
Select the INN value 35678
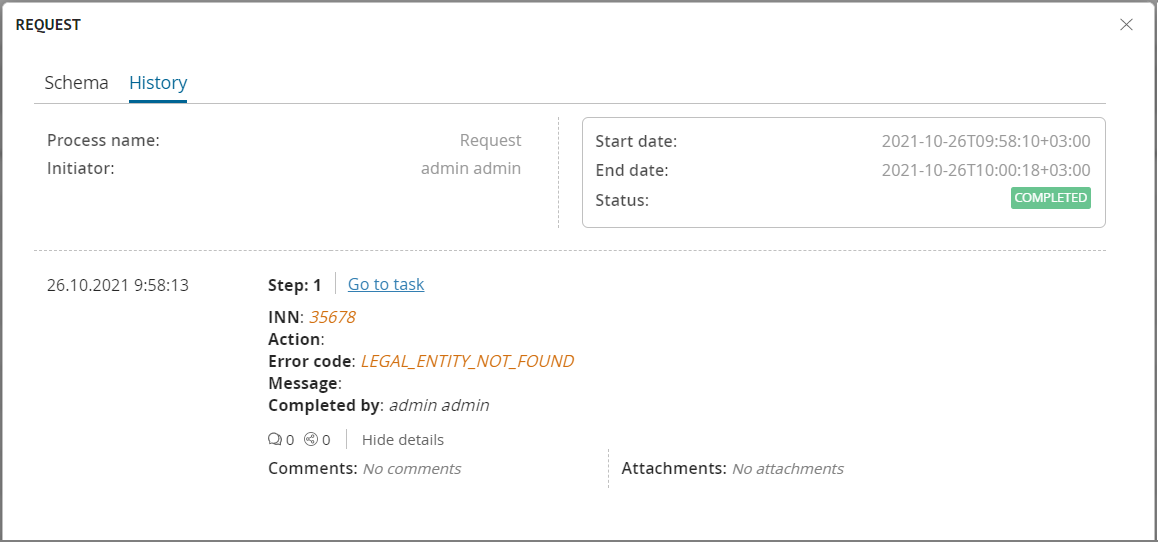point(332,318)
